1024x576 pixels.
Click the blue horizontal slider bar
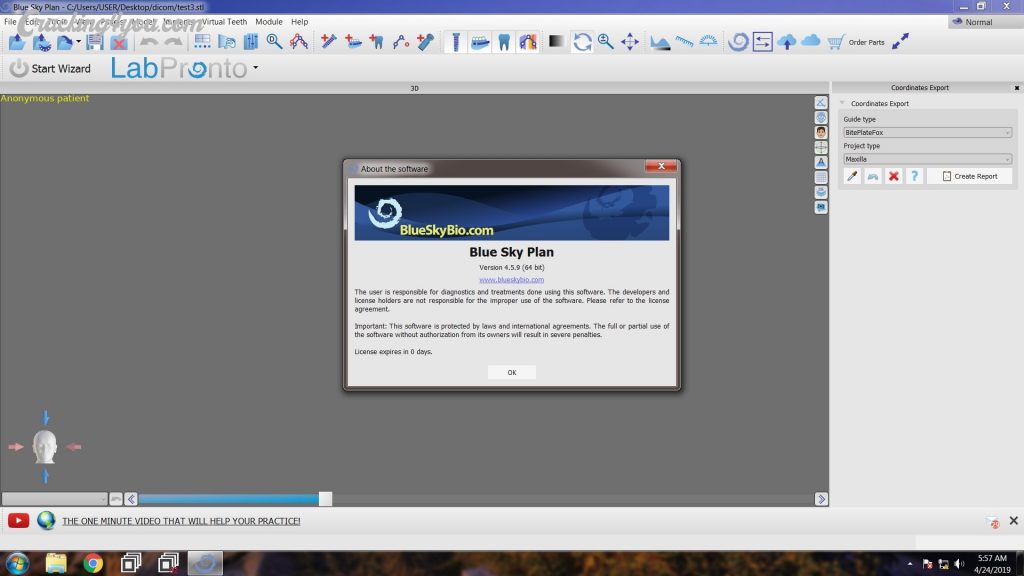228,499
